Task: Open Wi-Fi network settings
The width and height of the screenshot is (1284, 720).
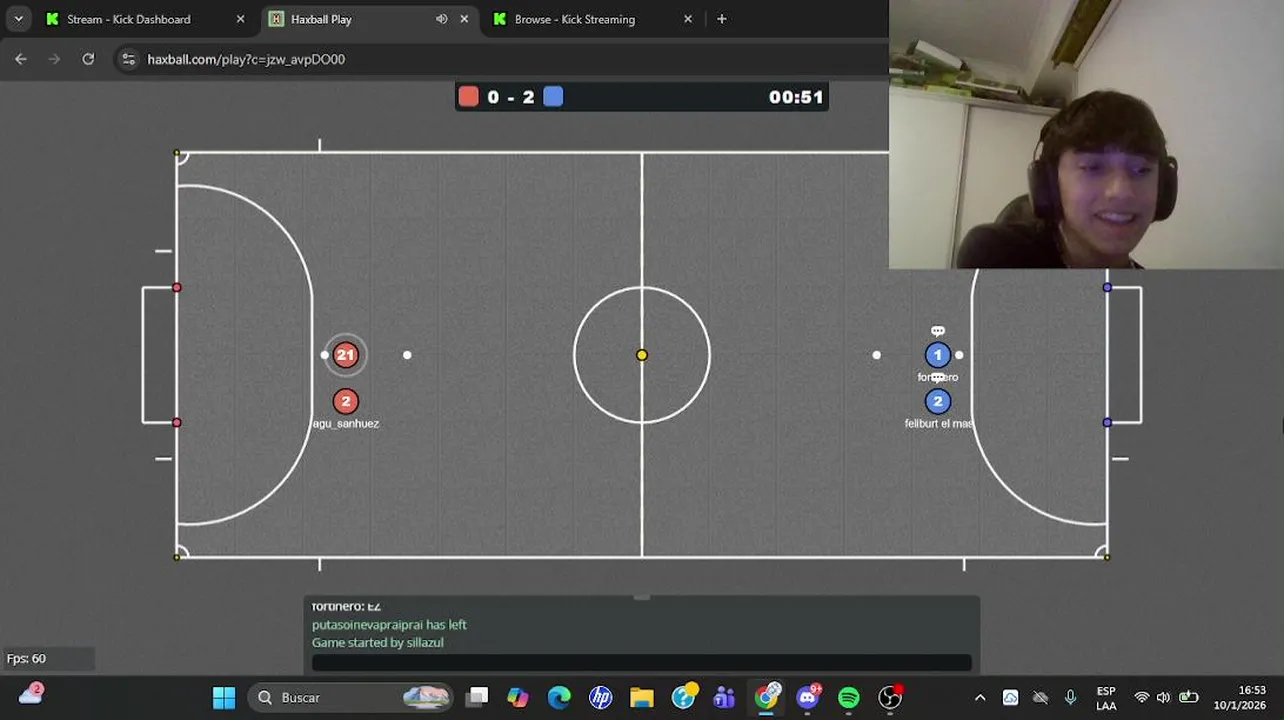Action: [x=1142, y=697]
